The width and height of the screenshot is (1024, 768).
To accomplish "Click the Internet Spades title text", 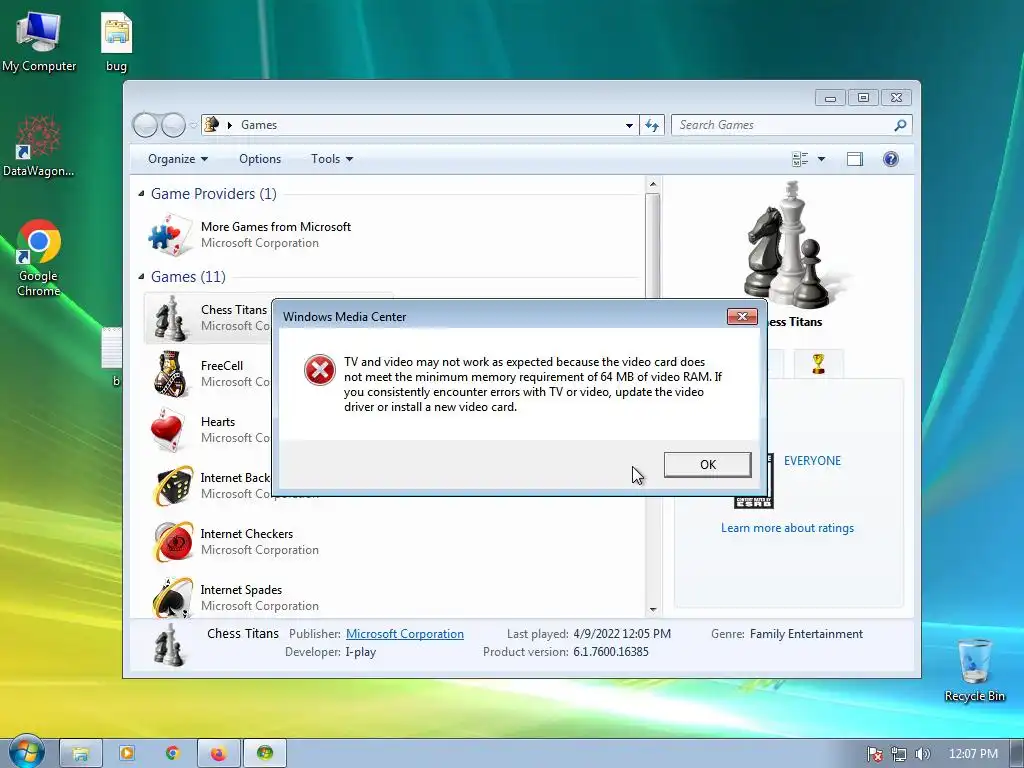I will click(x=241, y=590).
